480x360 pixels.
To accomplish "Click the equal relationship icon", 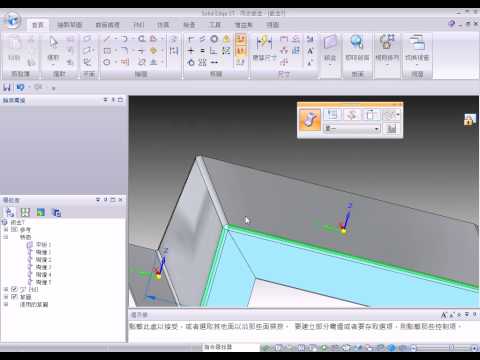I will click(202, 51).
